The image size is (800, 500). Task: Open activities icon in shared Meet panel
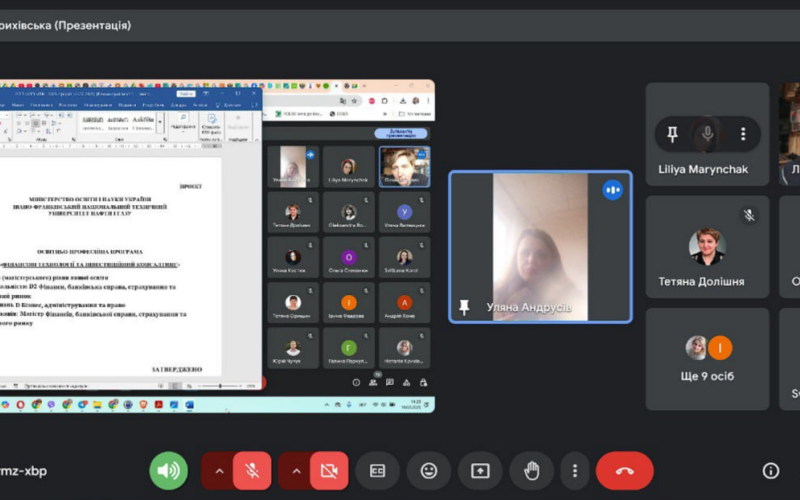coord(406,383)
